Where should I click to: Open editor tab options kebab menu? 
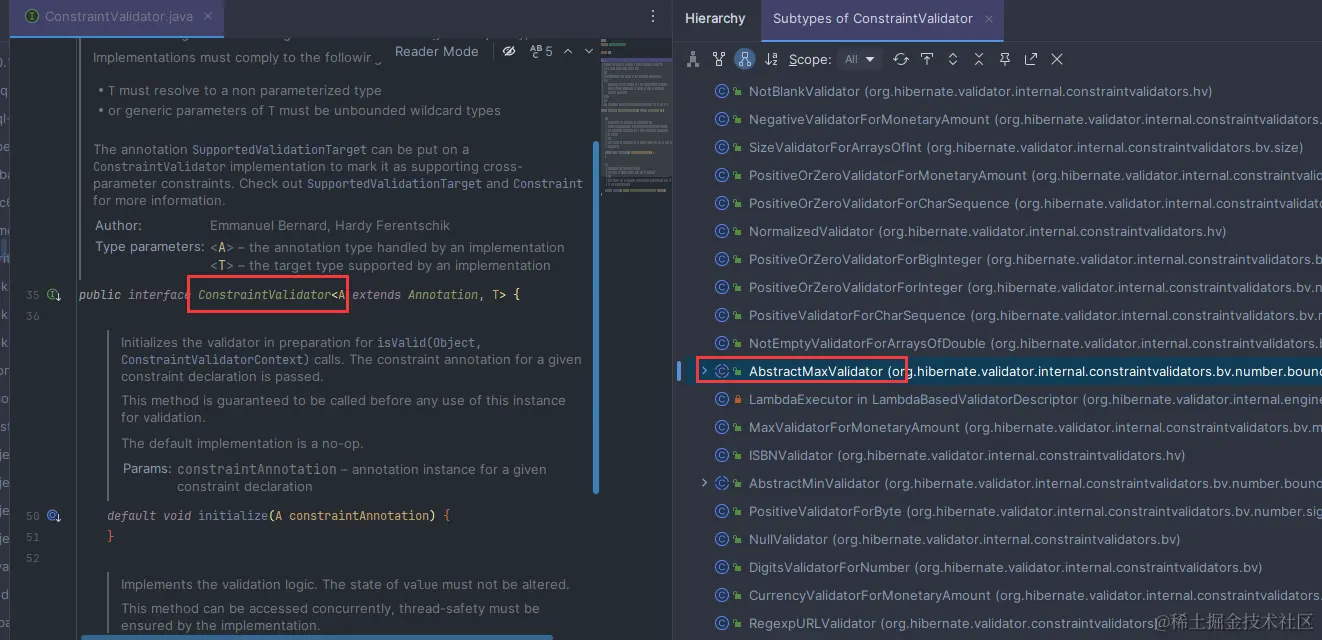point(653,17)
